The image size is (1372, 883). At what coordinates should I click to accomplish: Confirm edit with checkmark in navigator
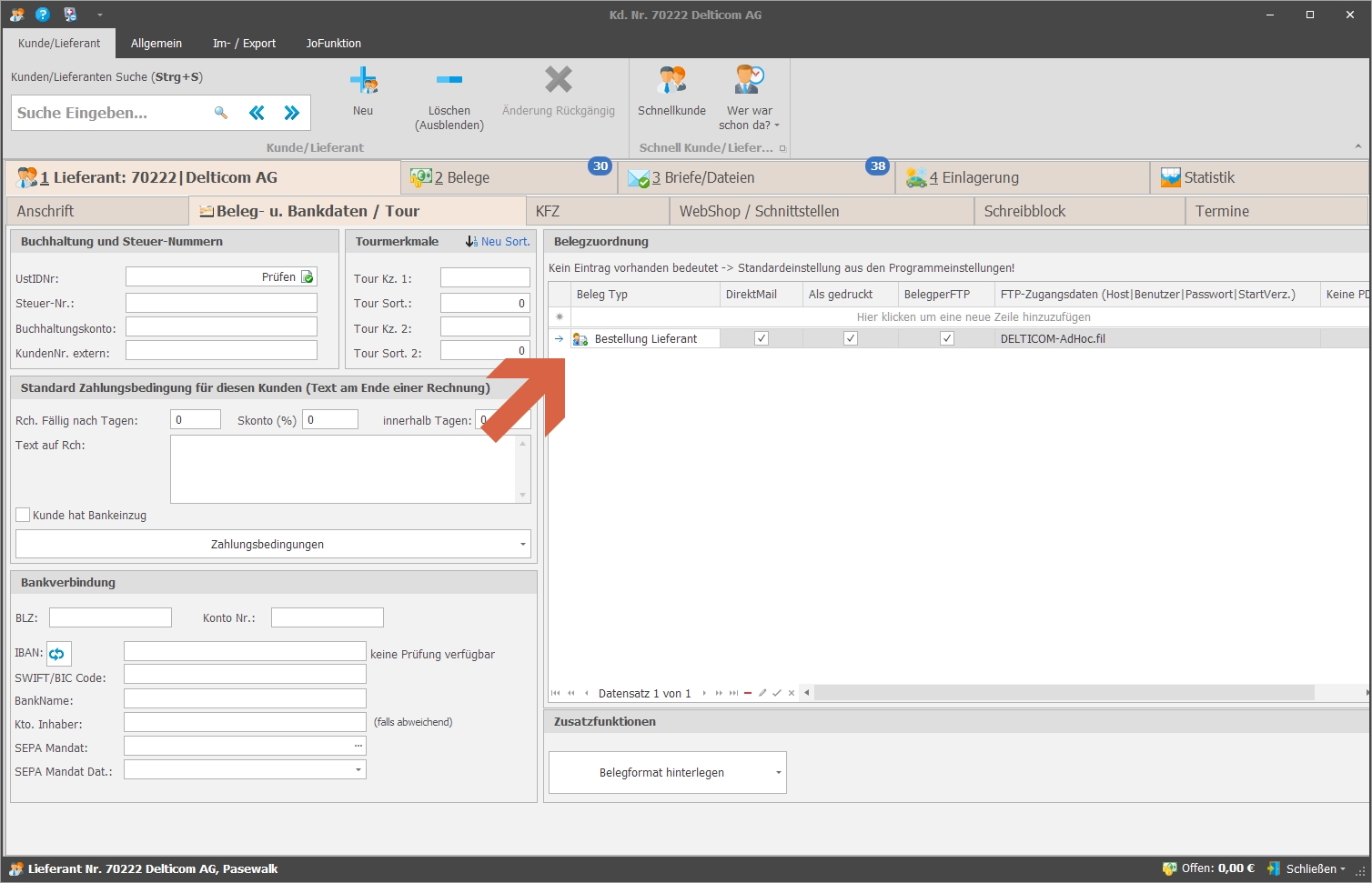point(777,693)
